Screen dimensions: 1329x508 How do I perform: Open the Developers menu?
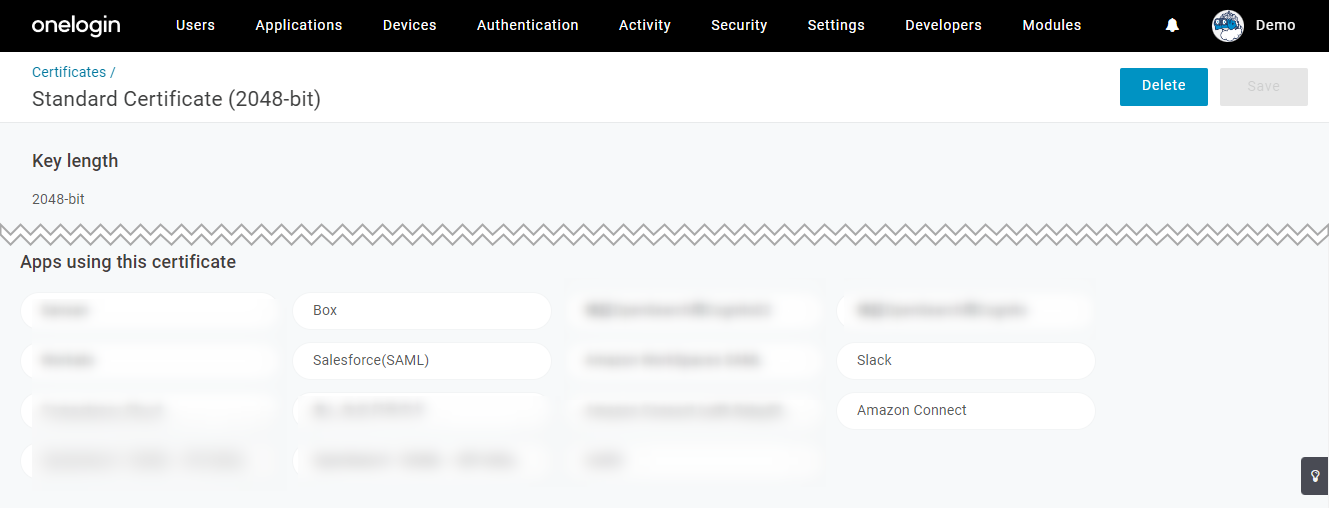click(943, 25)
